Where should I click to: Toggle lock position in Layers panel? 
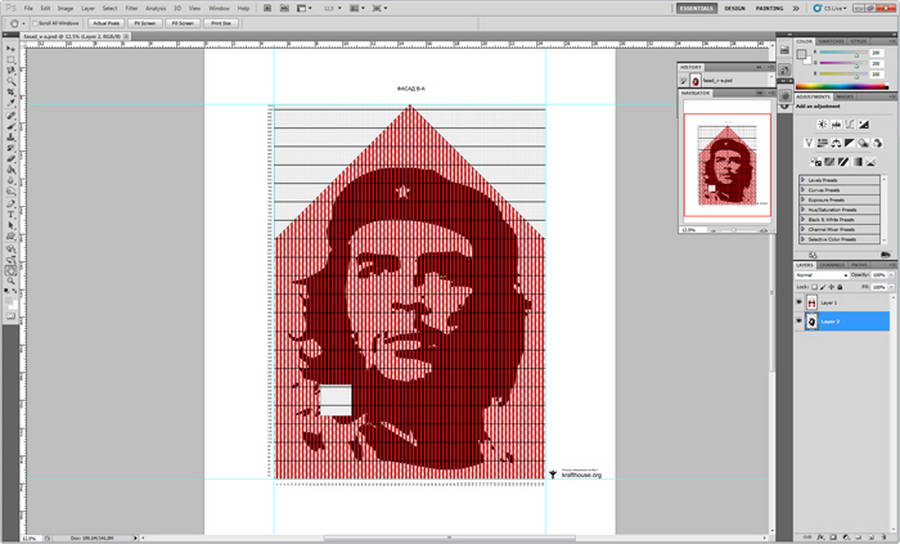point(831,287)
